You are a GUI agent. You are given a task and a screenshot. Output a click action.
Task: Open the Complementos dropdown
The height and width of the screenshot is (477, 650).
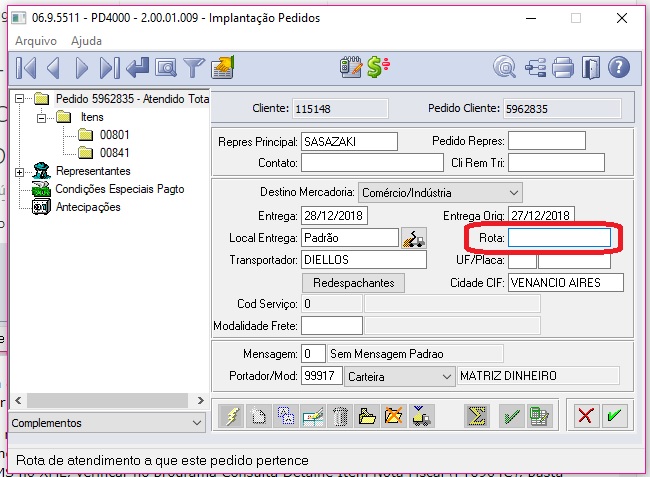point(107,423)
